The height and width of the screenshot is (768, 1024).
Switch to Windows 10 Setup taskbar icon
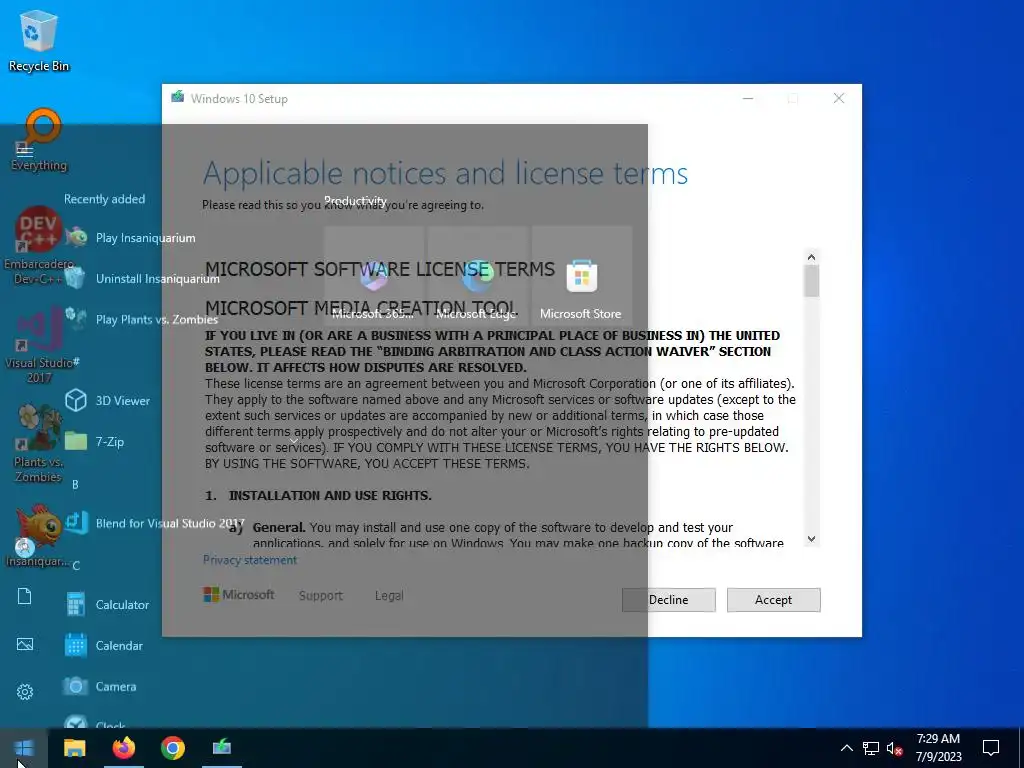(x=222, y=748)
